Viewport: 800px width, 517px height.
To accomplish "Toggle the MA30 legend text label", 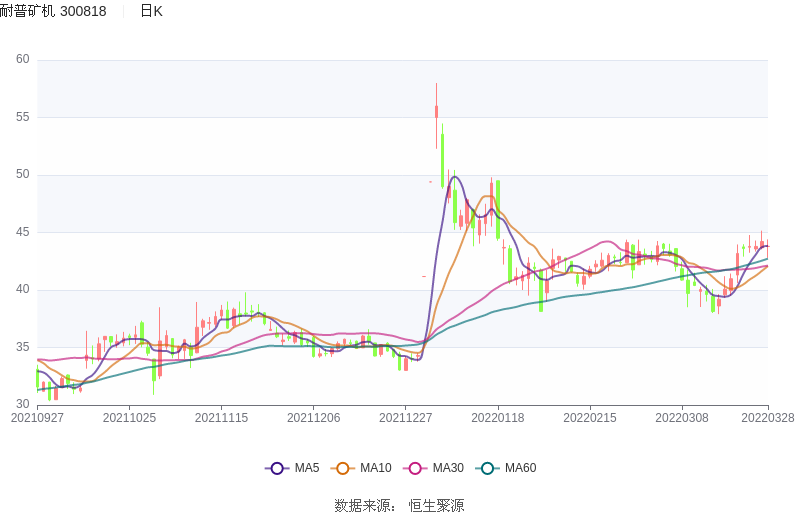I will [x=448, y=468].
